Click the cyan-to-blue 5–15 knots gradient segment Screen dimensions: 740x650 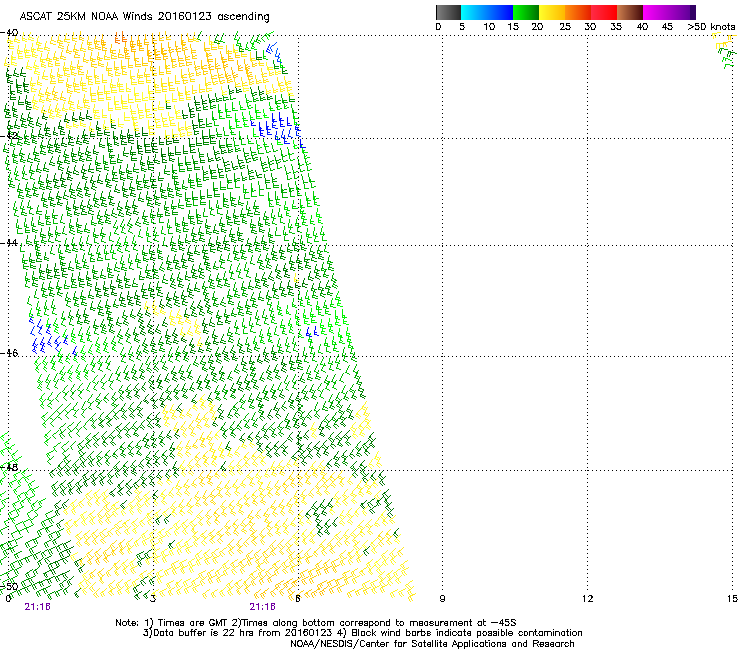(x=487, y=12)
